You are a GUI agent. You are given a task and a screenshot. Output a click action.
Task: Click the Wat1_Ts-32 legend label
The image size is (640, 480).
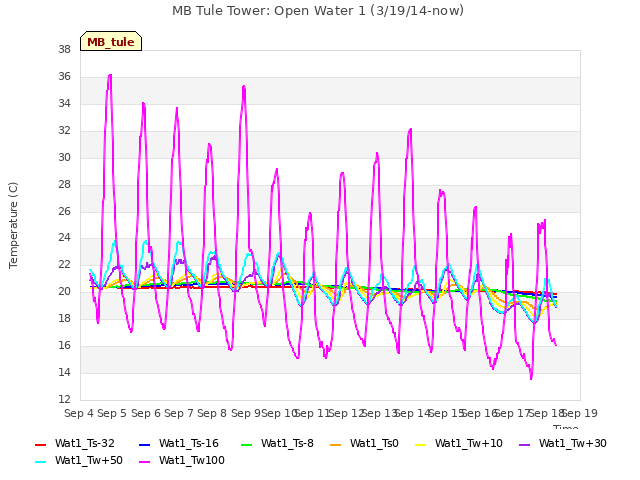85,443
